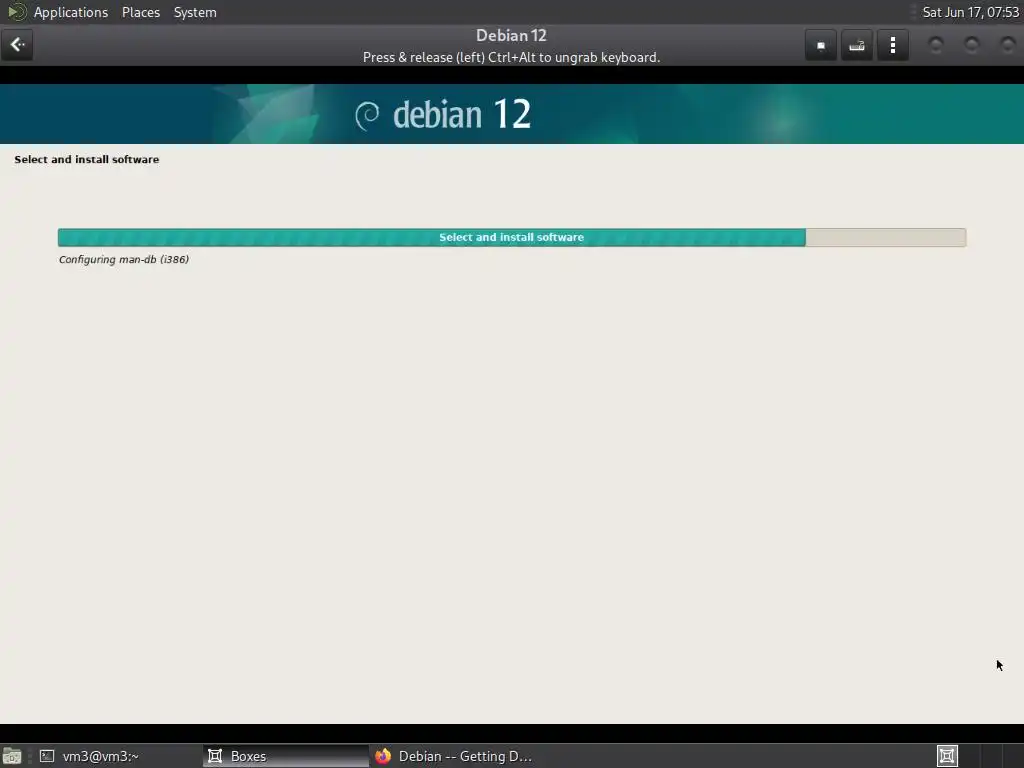This screenshot has height=768, width=1024.
Task: Click the Select and install software heading
Action: [x=87, y=159]
